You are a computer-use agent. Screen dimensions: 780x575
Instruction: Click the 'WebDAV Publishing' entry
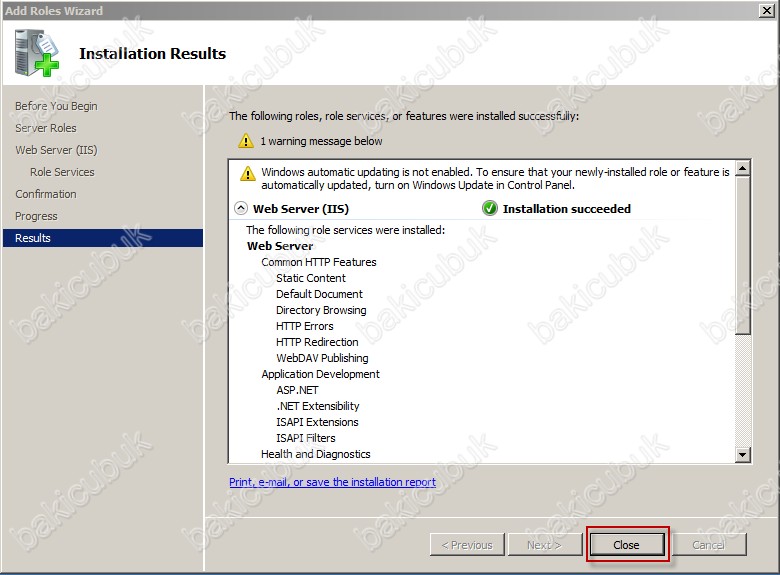click(x=322, y=358)
